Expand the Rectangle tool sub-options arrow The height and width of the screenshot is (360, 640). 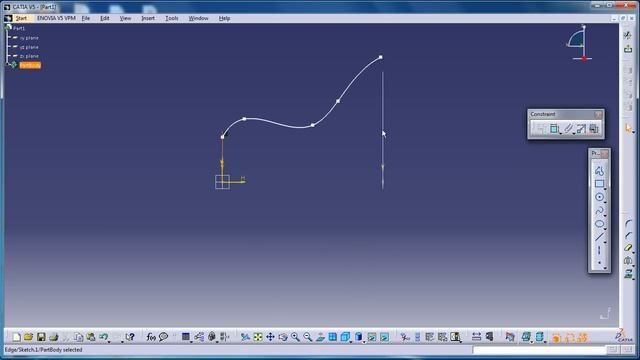coord(605,189)
